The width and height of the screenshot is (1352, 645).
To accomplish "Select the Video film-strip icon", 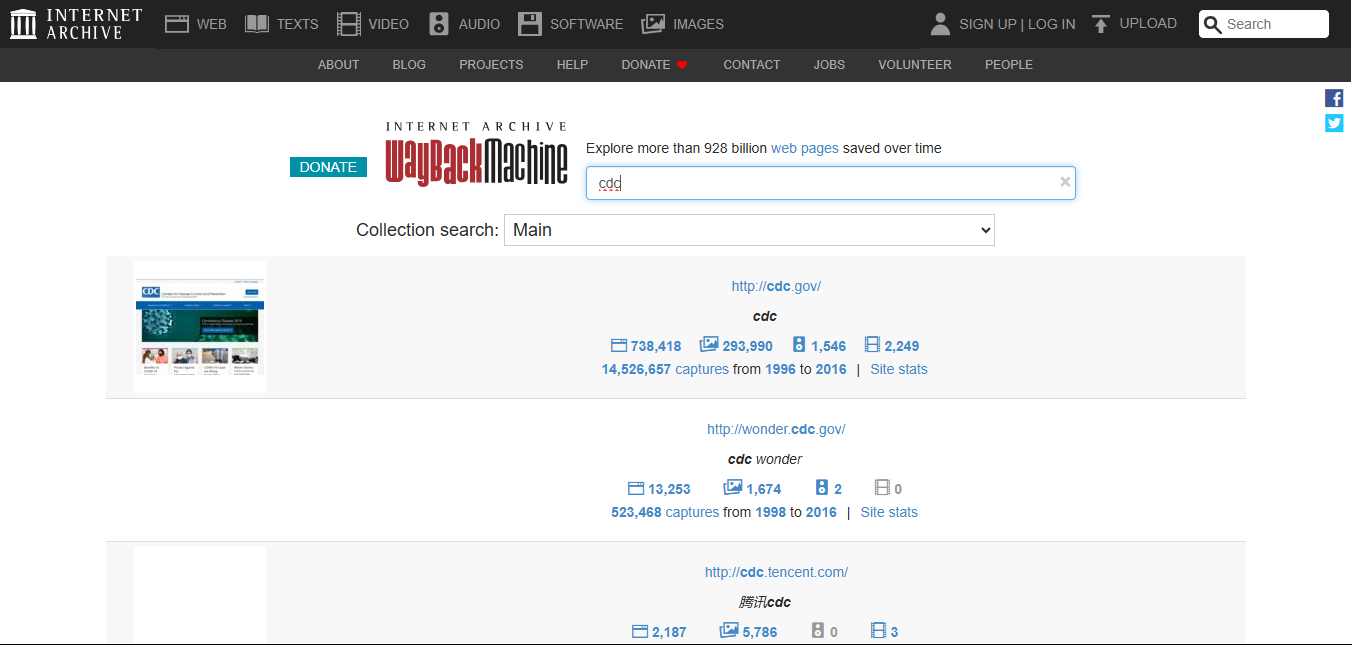I will [x=349, y=24].
